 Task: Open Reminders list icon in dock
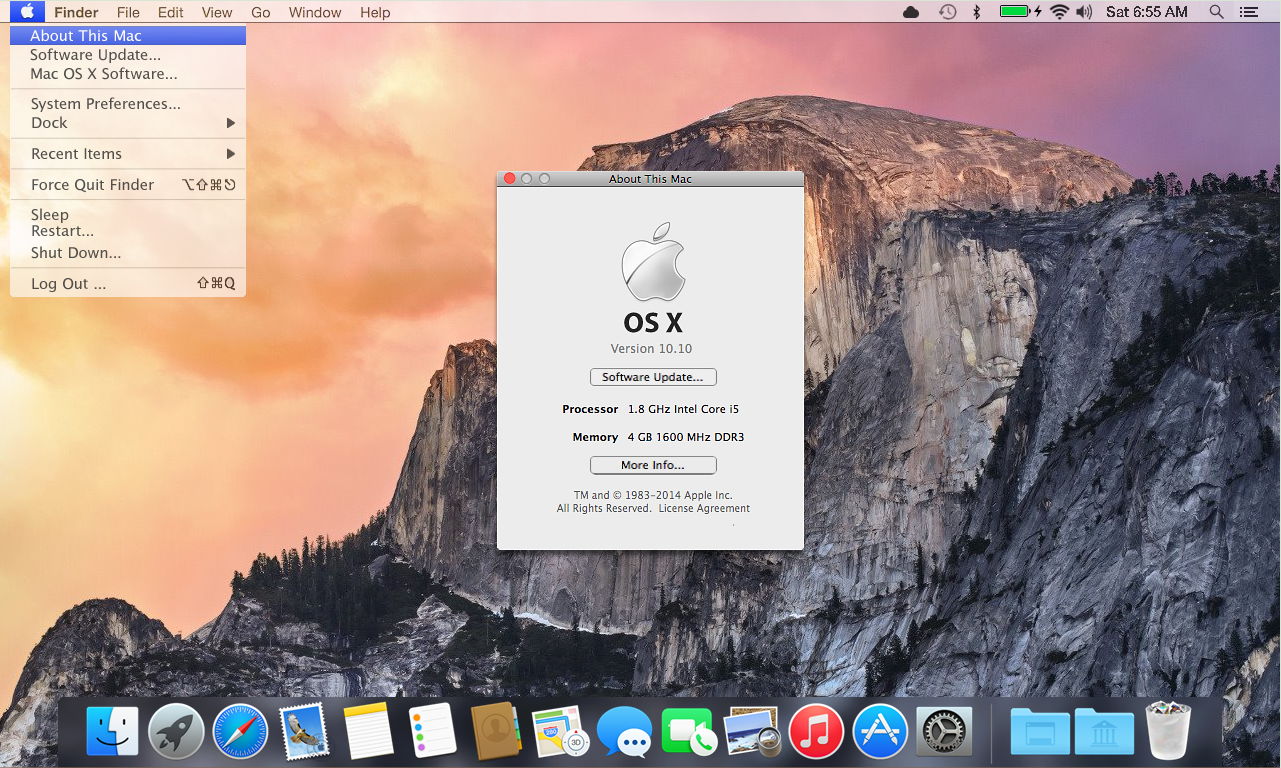432,731
